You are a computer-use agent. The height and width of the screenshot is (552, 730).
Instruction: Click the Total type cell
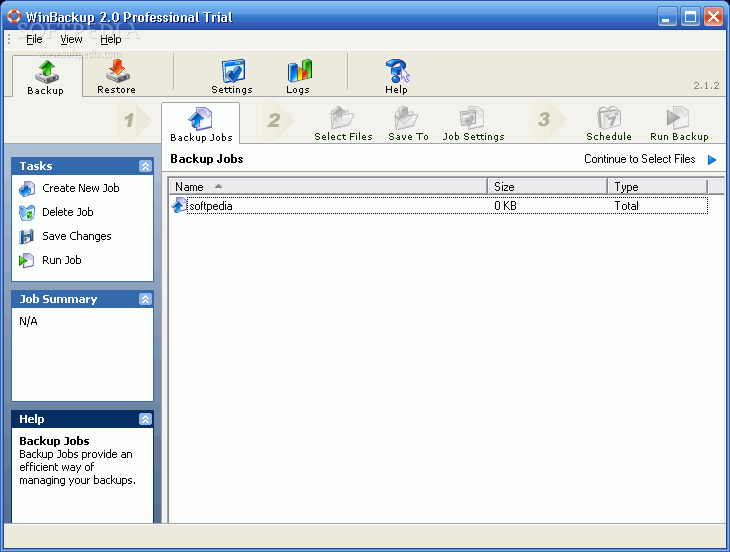click(626, 206)
